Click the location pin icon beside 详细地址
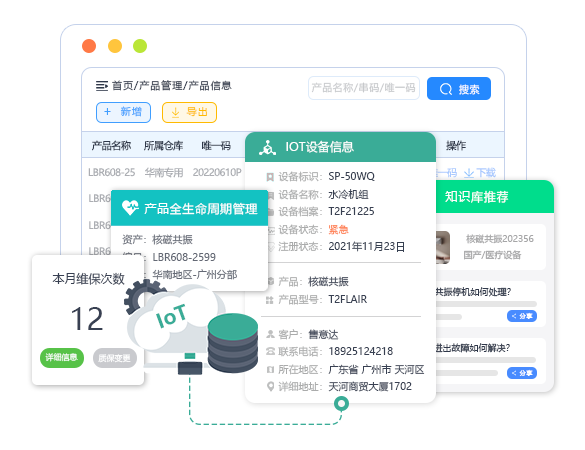 (271, 386)
